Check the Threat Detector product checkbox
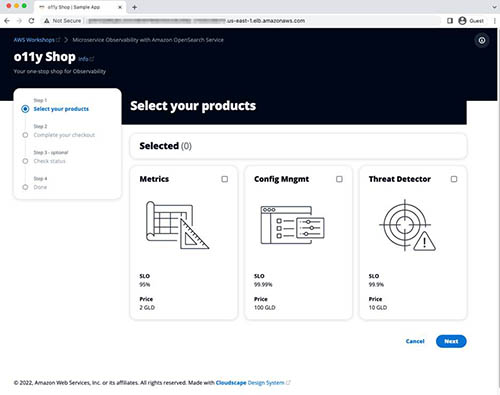Viewport: 500px width, 395px height. click(x=454, y=179)
